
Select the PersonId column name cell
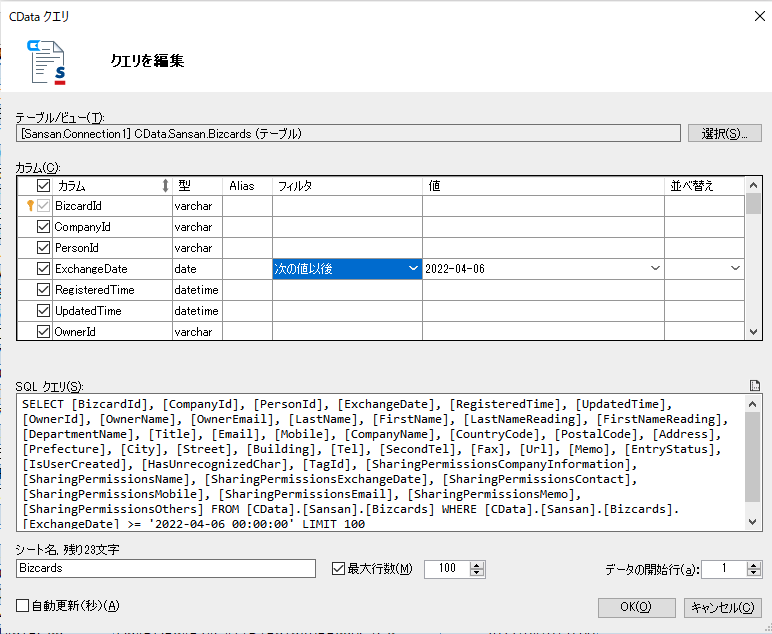(112, 248)
